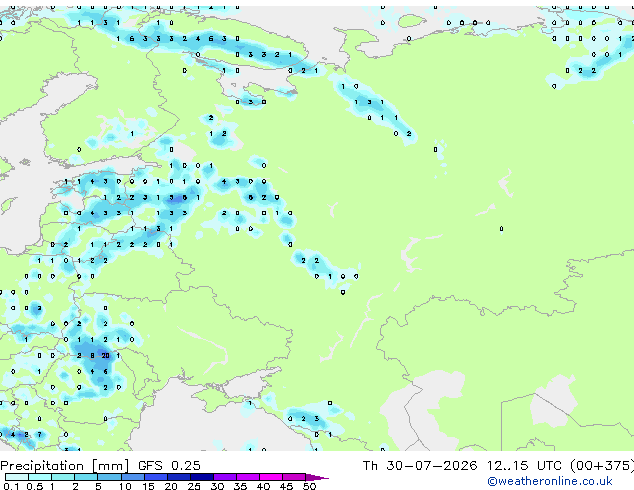The height and width of the screenshot is (490, 634).
Task: Click the "15" legend scale label
Action: (148, 486)
